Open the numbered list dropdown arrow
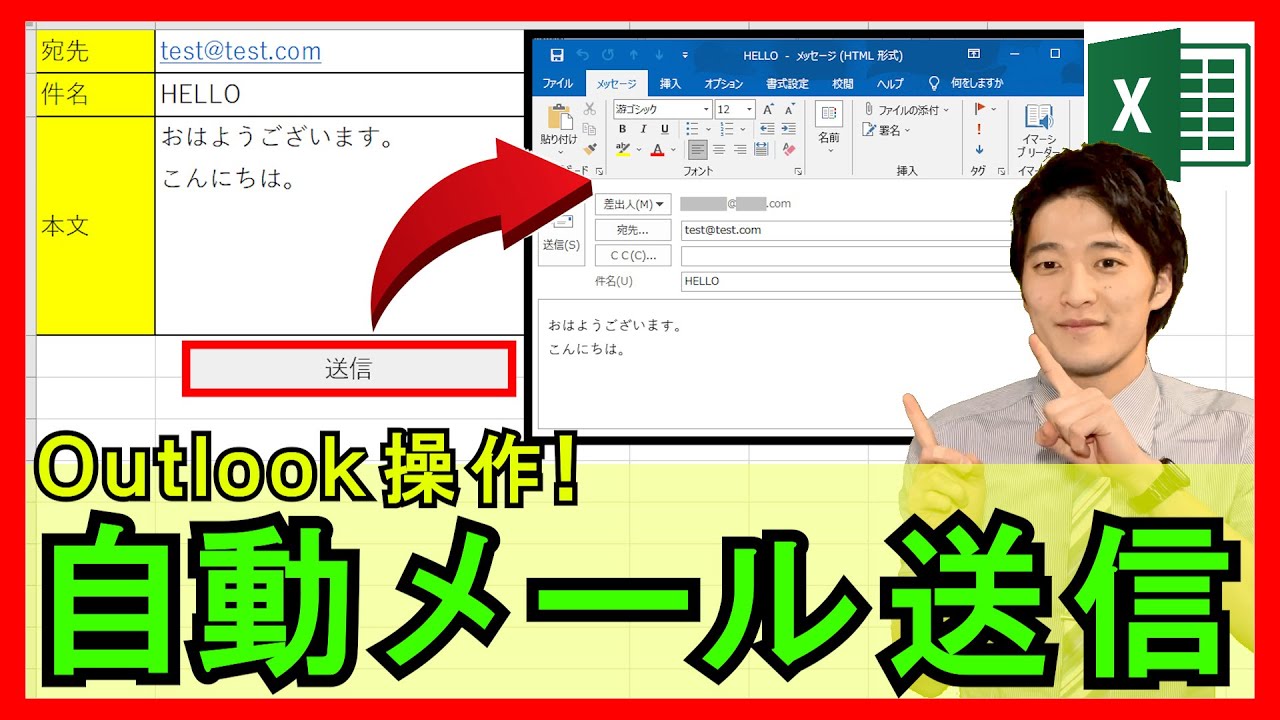The width and height of the screenshot is (1280, 720). coord(743,130)
